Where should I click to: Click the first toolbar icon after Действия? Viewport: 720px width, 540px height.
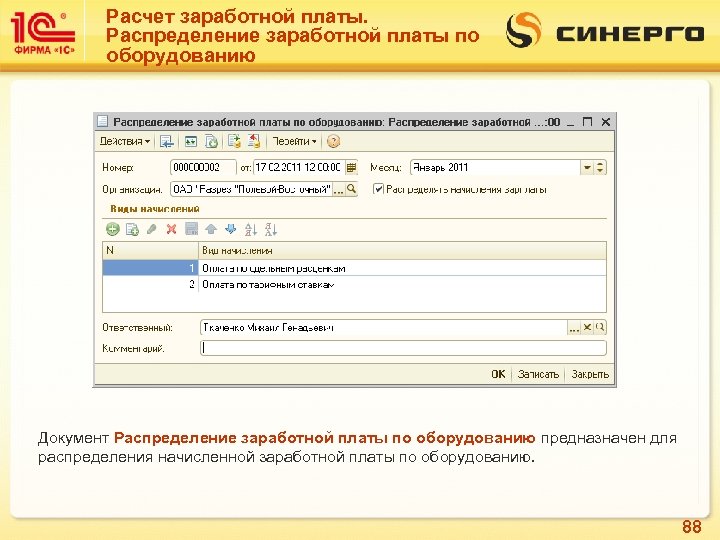tap(167, 141)
